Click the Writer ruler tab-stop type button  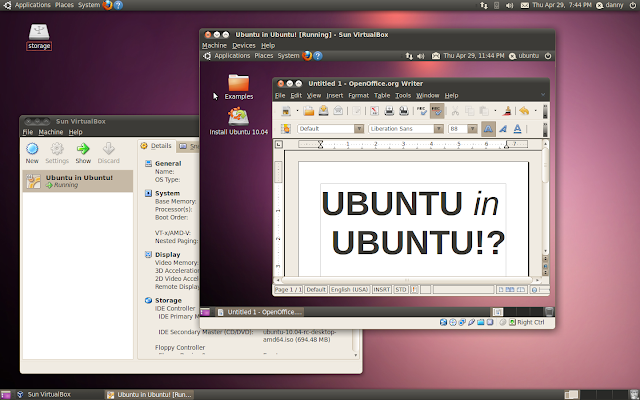tap(279, 144)
